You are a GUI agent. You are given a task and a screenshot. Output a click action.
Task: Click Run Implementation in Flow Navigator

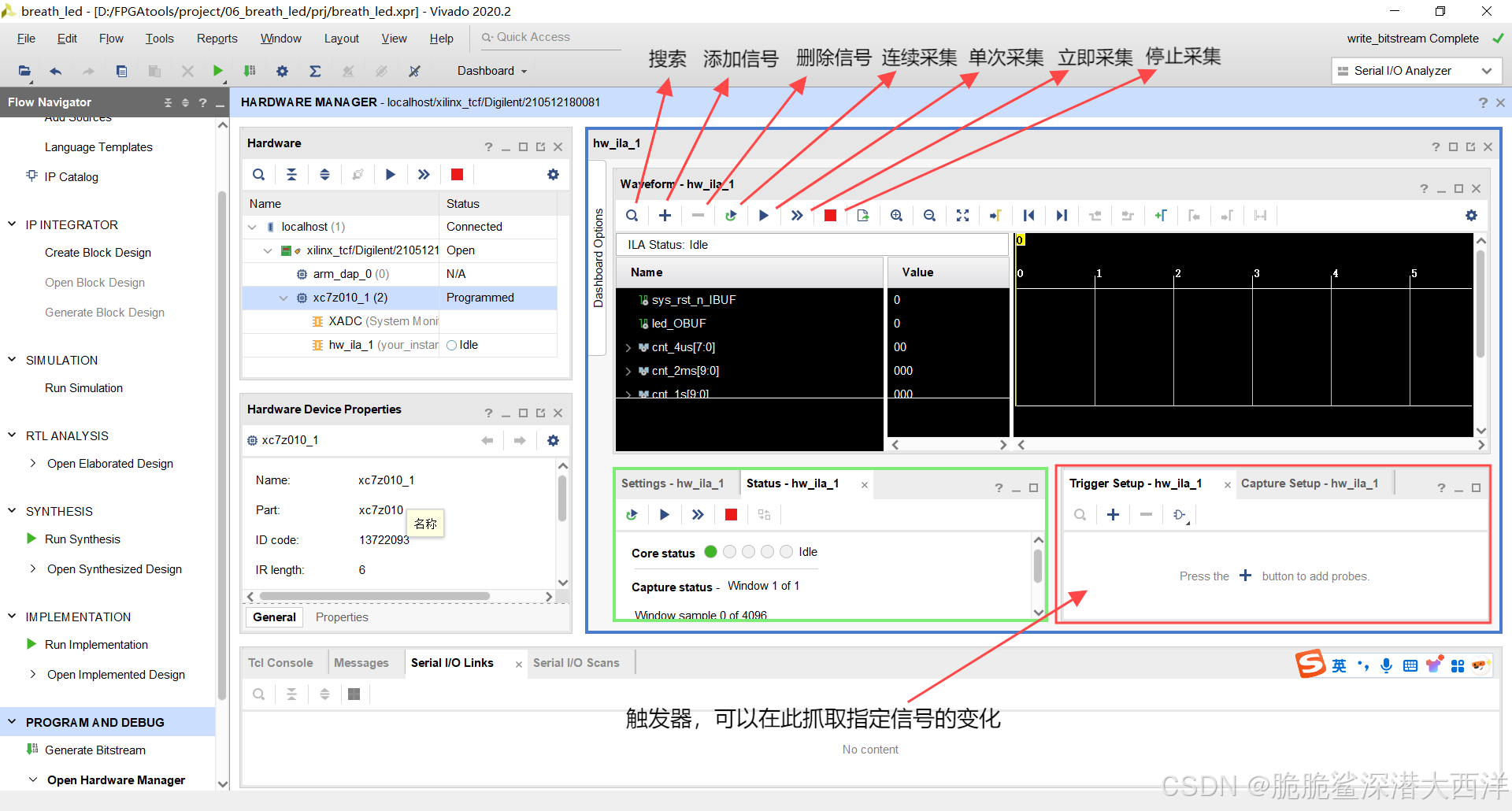pyautogui.click(x=96, y=645)
